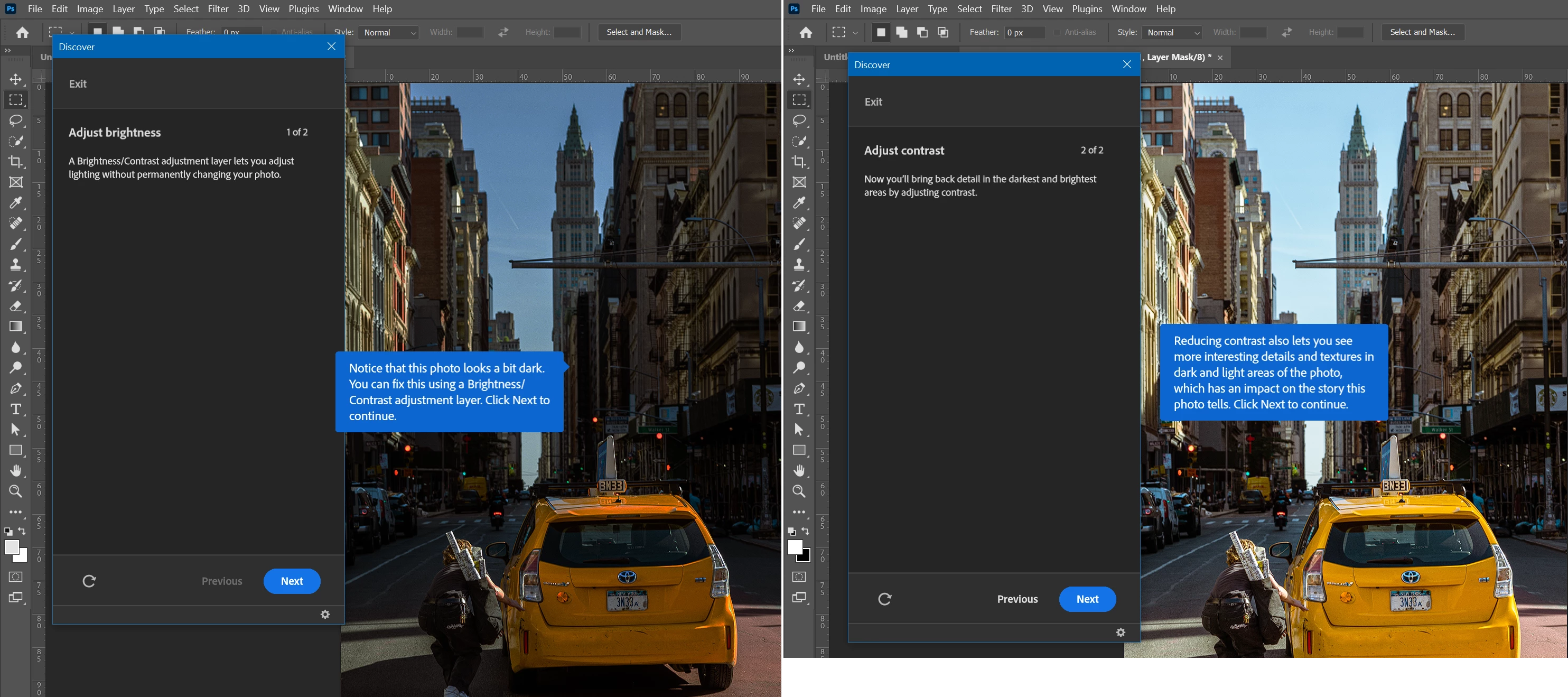The image size is (1568, 697).
Task: Click Next in the Adjust brightness panel
Action: [292, 581]
